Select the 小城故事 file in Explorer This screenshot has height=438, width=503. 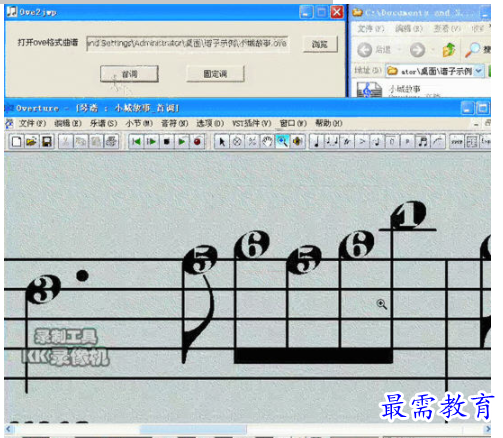pyautogui.click(x=405, y=89)
